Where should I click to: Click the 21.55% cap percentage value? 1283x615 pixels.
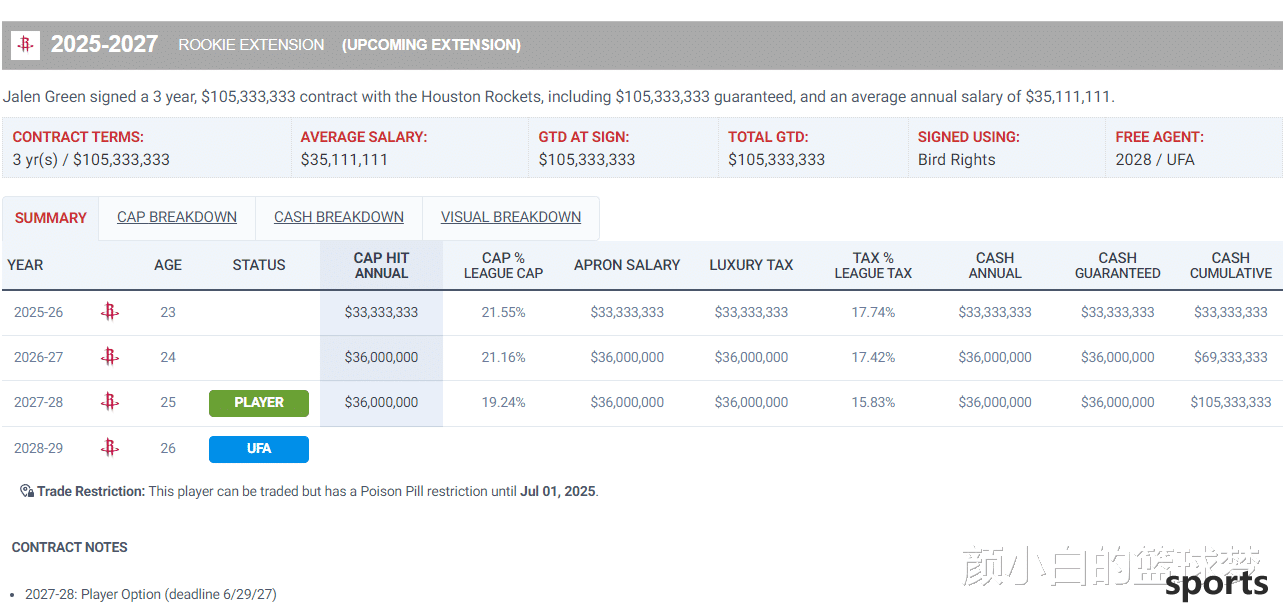pyautogui.click(x=503, y=312)
